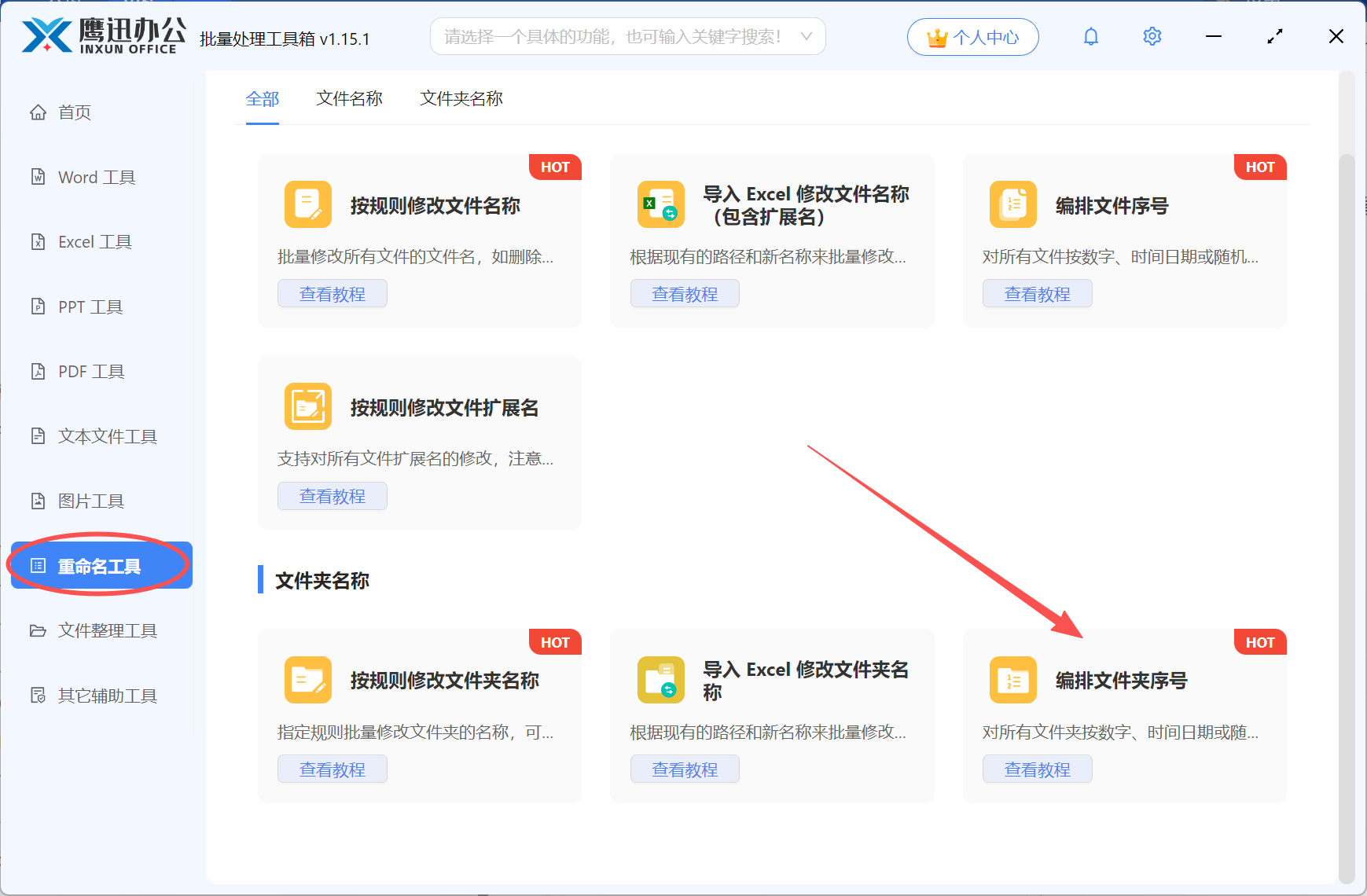The width and height of the screenshot is (1367, 896).
Task: Open the settings gear
Action: 1152,35
